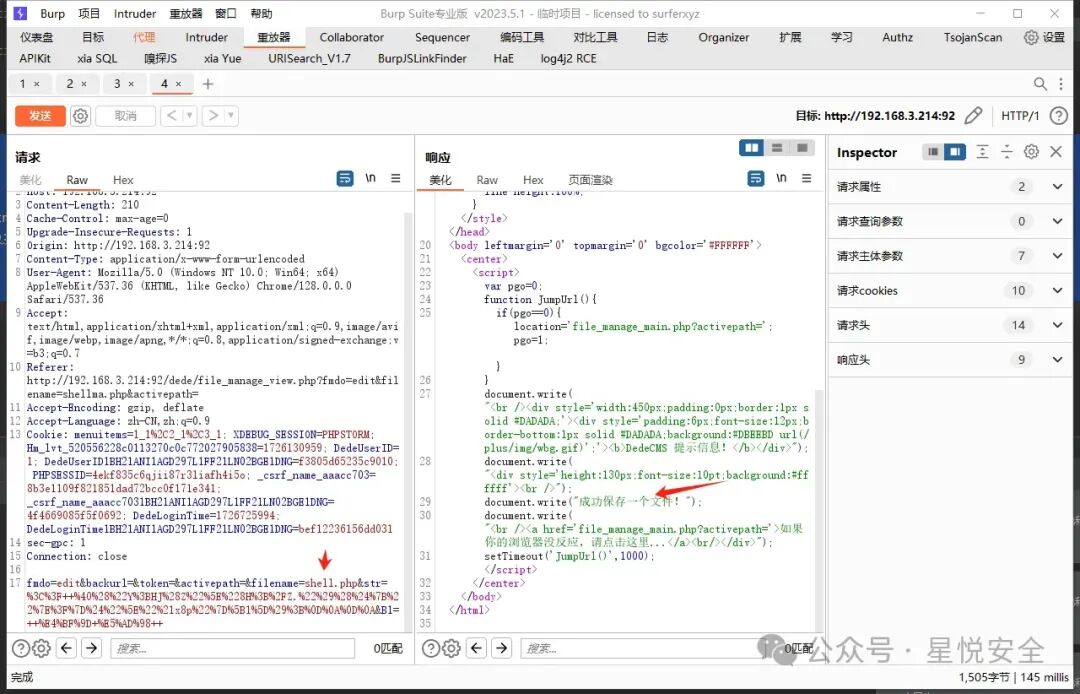1080x694 pixels.
Task: Open request search settings gear
Action: coord(41,648)
